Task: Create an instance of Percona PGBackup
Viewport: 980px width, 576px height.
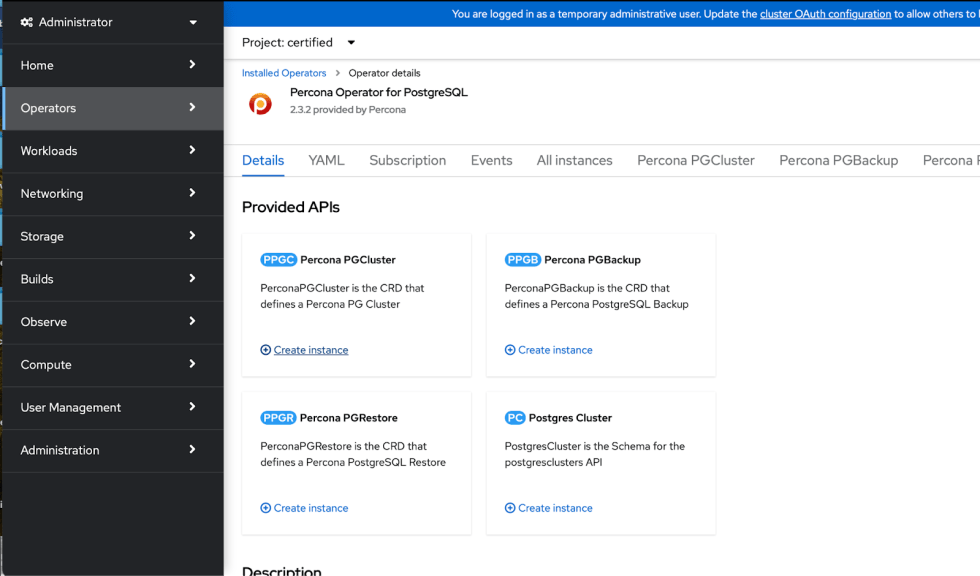Action: pos(548,349)
